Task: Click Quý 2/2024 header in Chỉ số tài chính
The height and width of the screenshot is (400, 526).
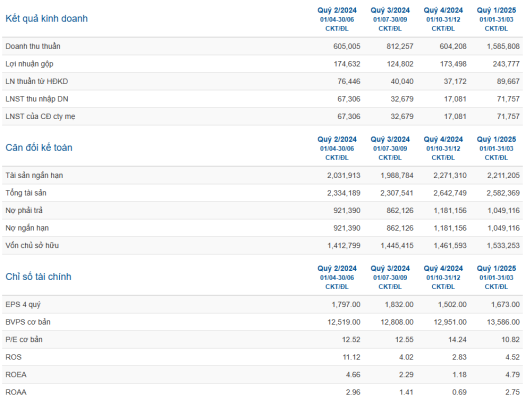Action: [x=337, y=269]
